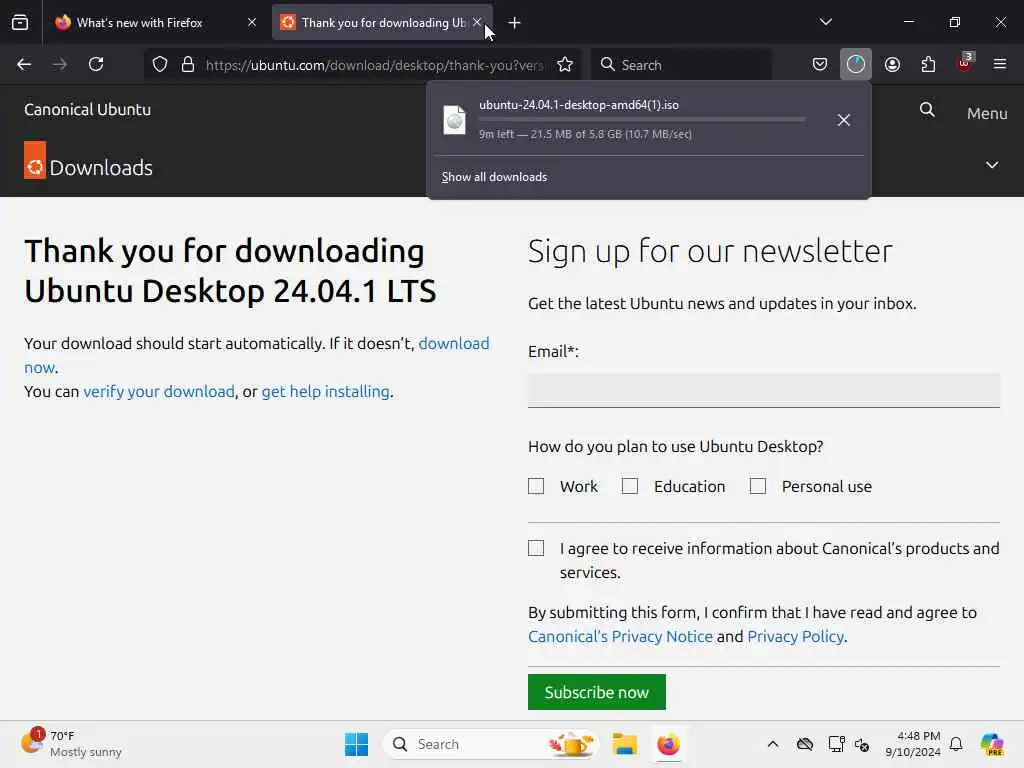Click the forward navigation arrow

[60, 65]
